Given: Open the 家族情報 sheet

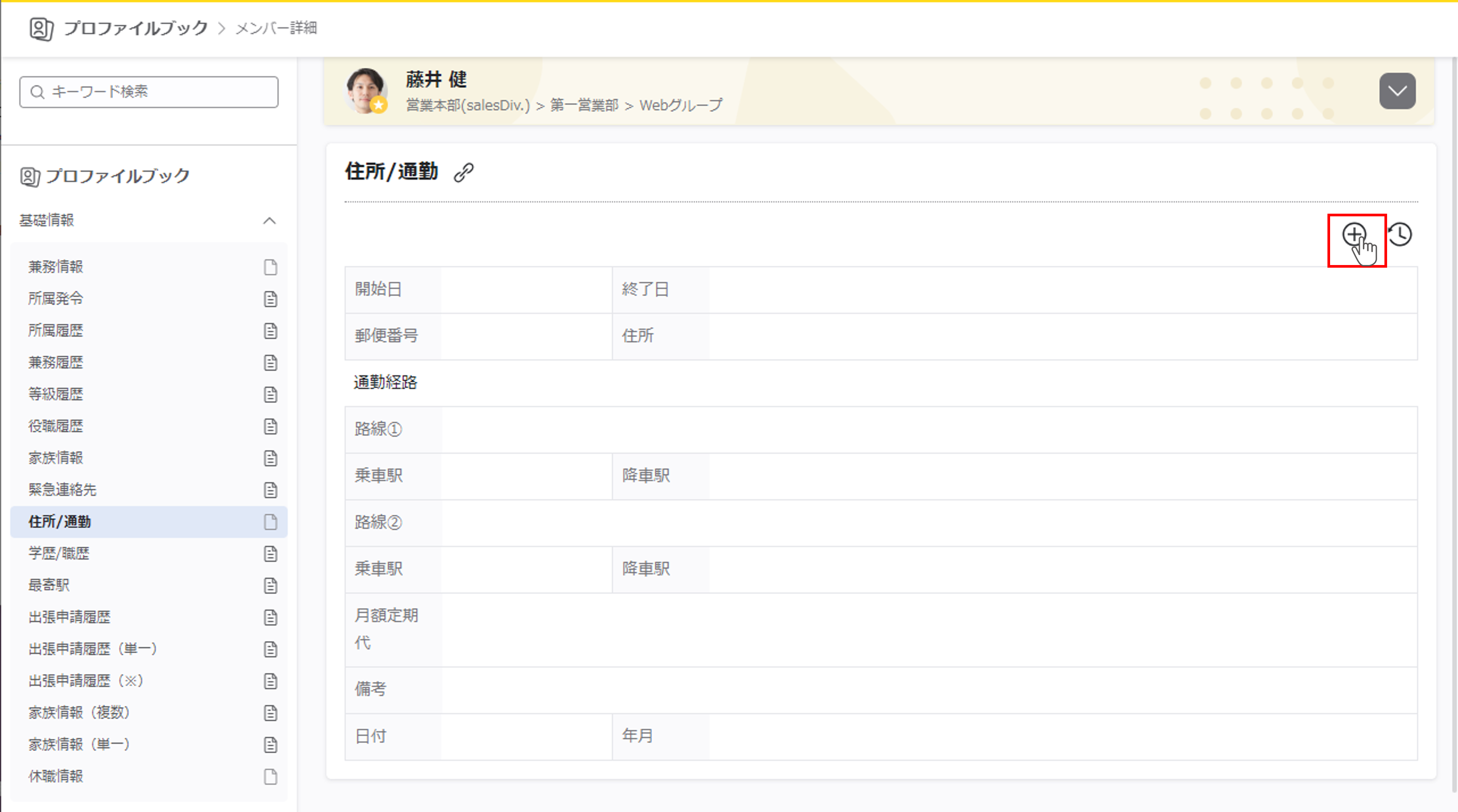Looking at the screenshot, I should [x=149, y=458].
